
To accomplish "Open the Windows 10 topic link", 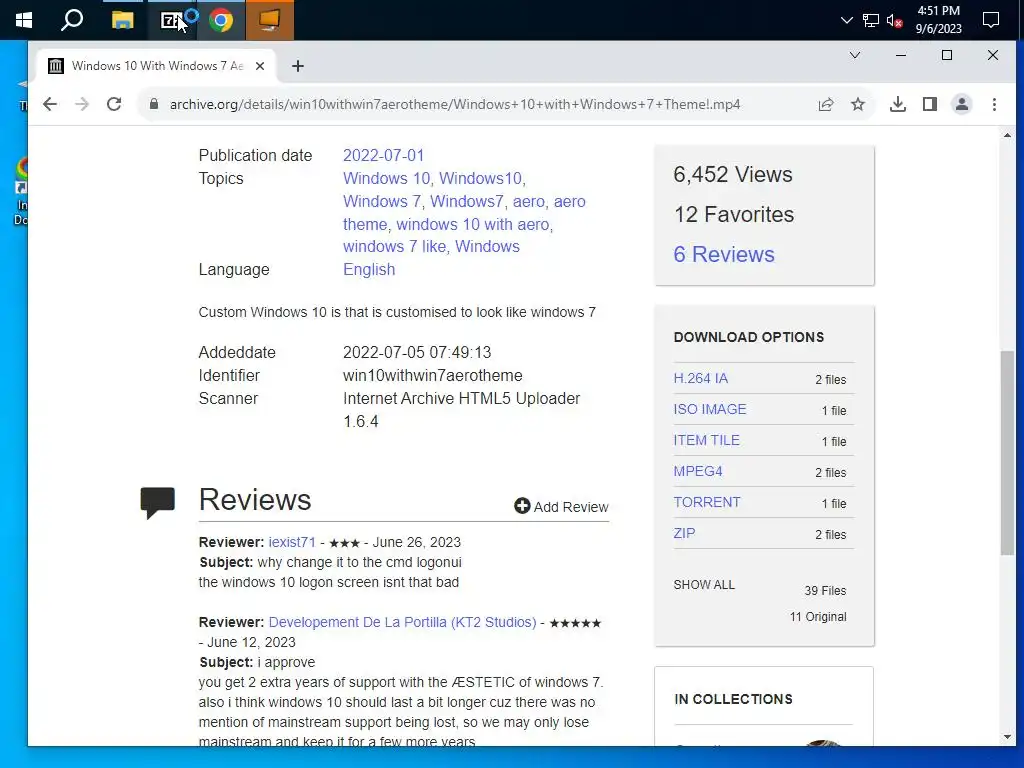I will tap(387, 178).
